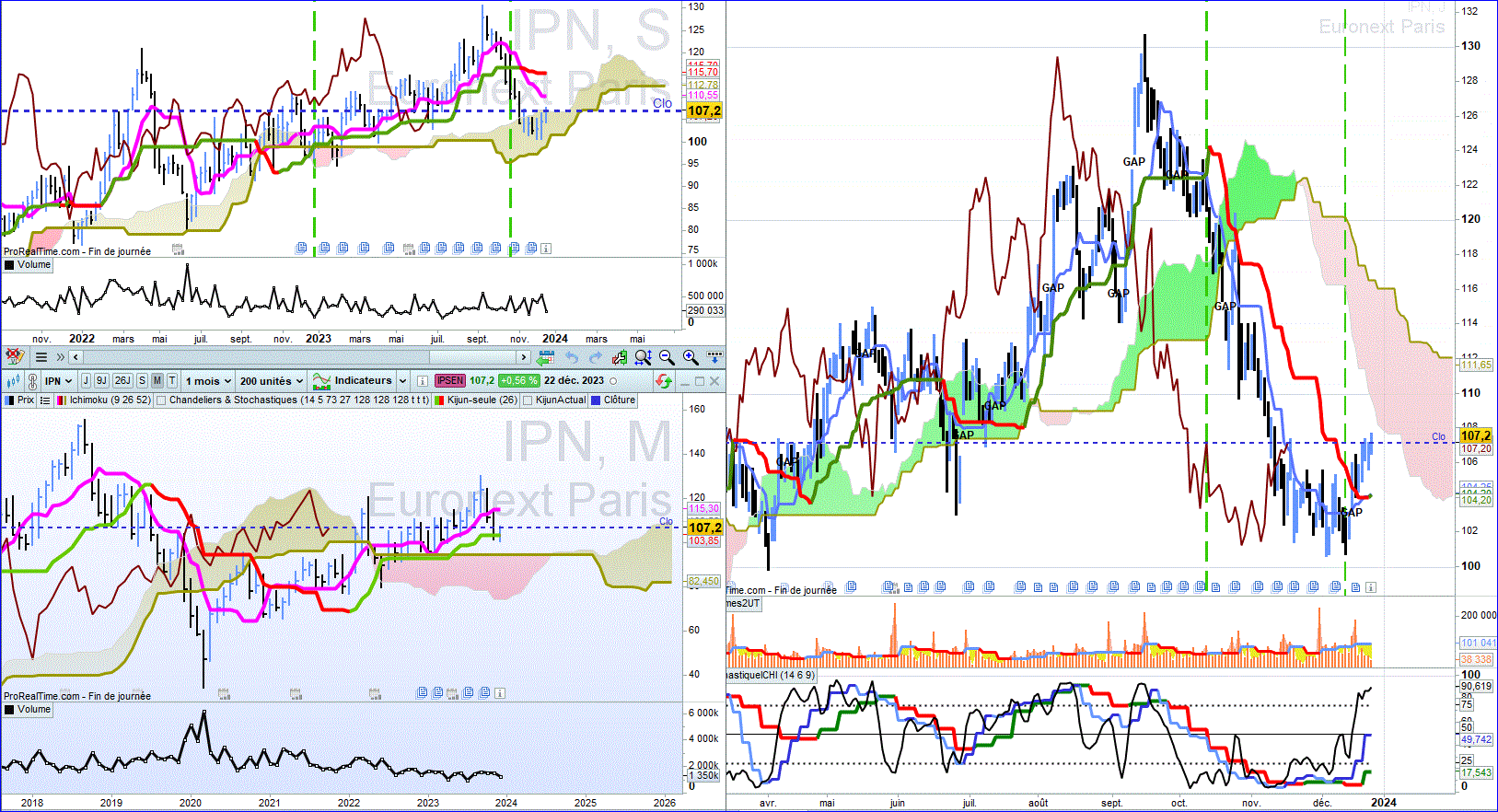
Task: Switch to the 26J timeframe
Action: (123, 380)
